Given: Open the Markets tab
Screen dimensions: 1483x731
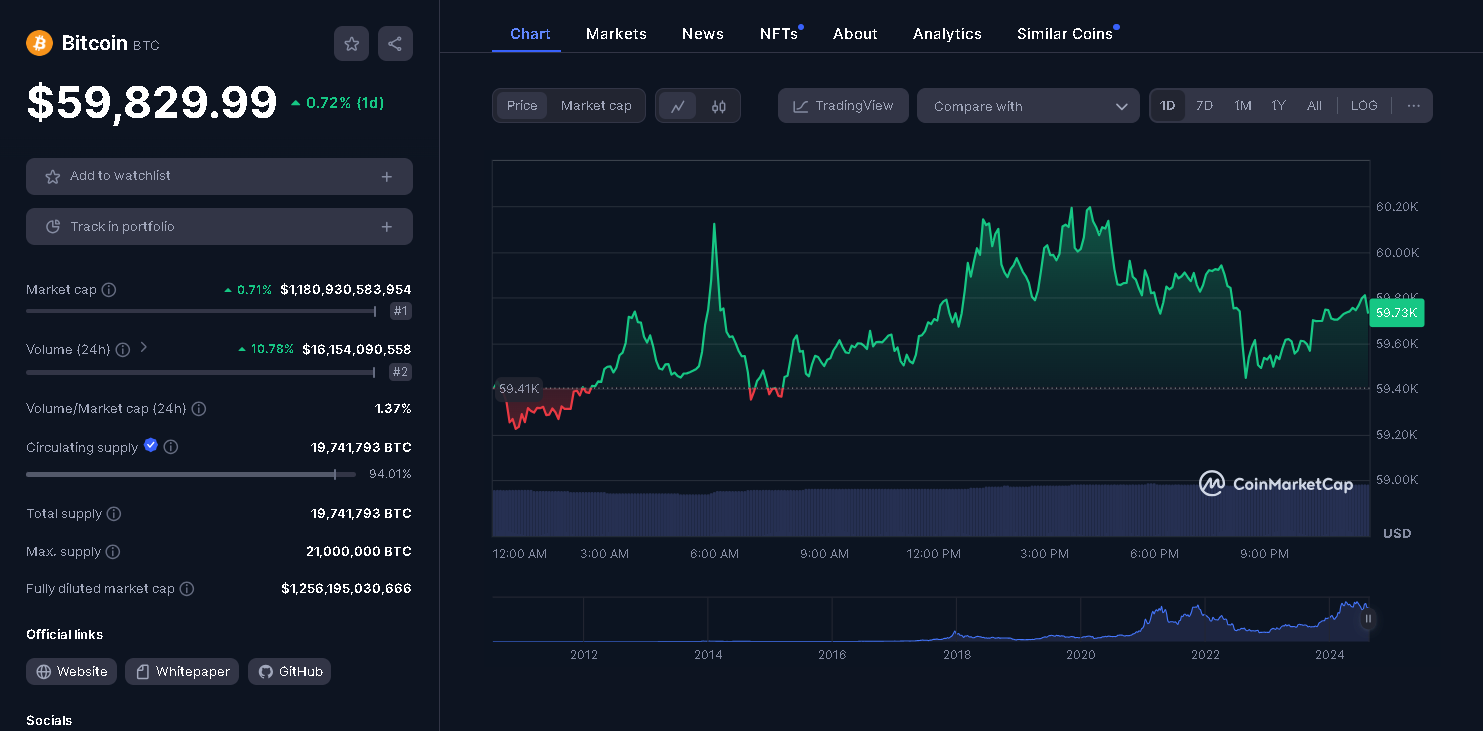Looking at the screenshot, I should pos(616,34).
